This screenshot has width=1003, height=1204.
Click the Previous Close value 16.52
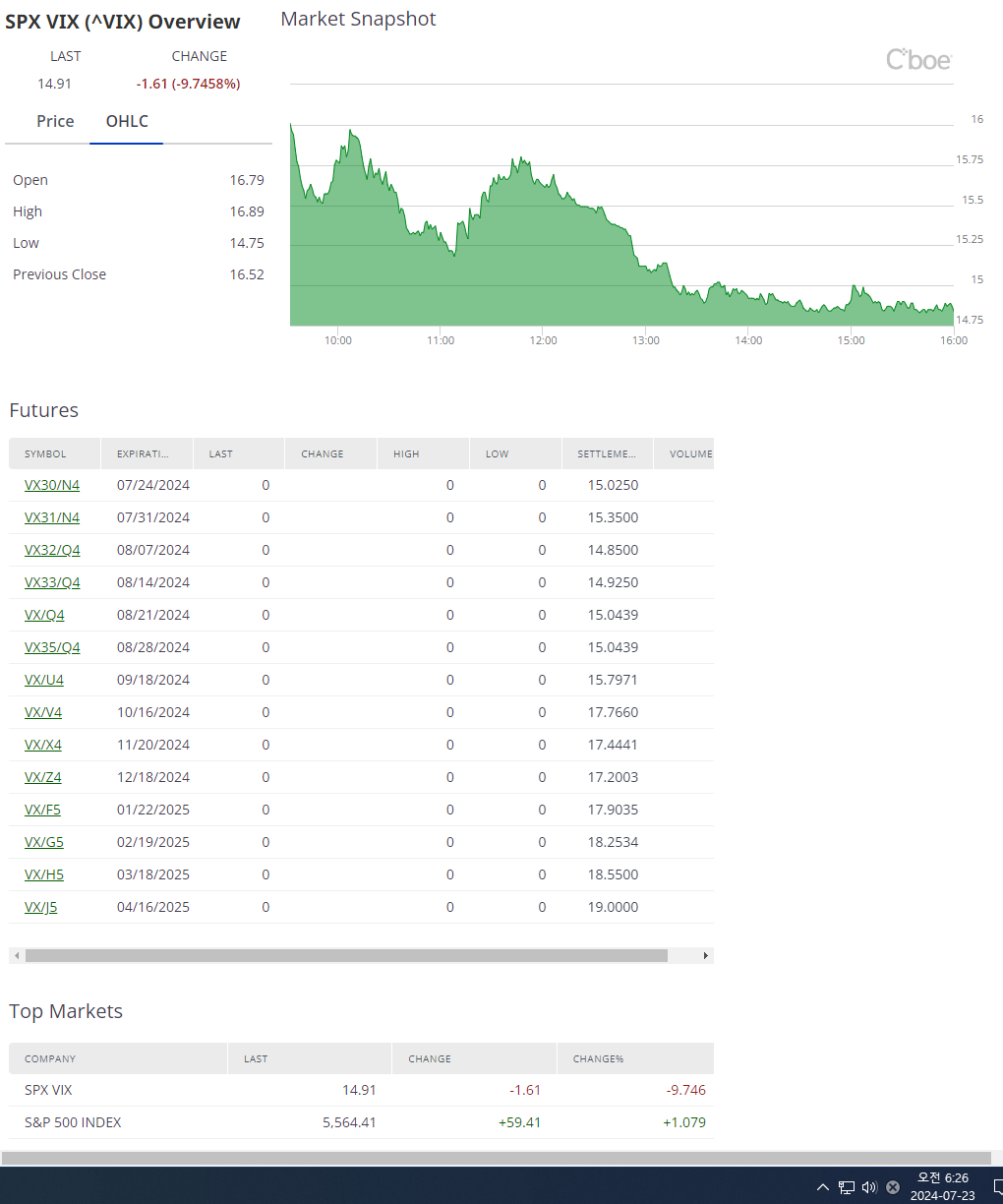click(247, 274)
